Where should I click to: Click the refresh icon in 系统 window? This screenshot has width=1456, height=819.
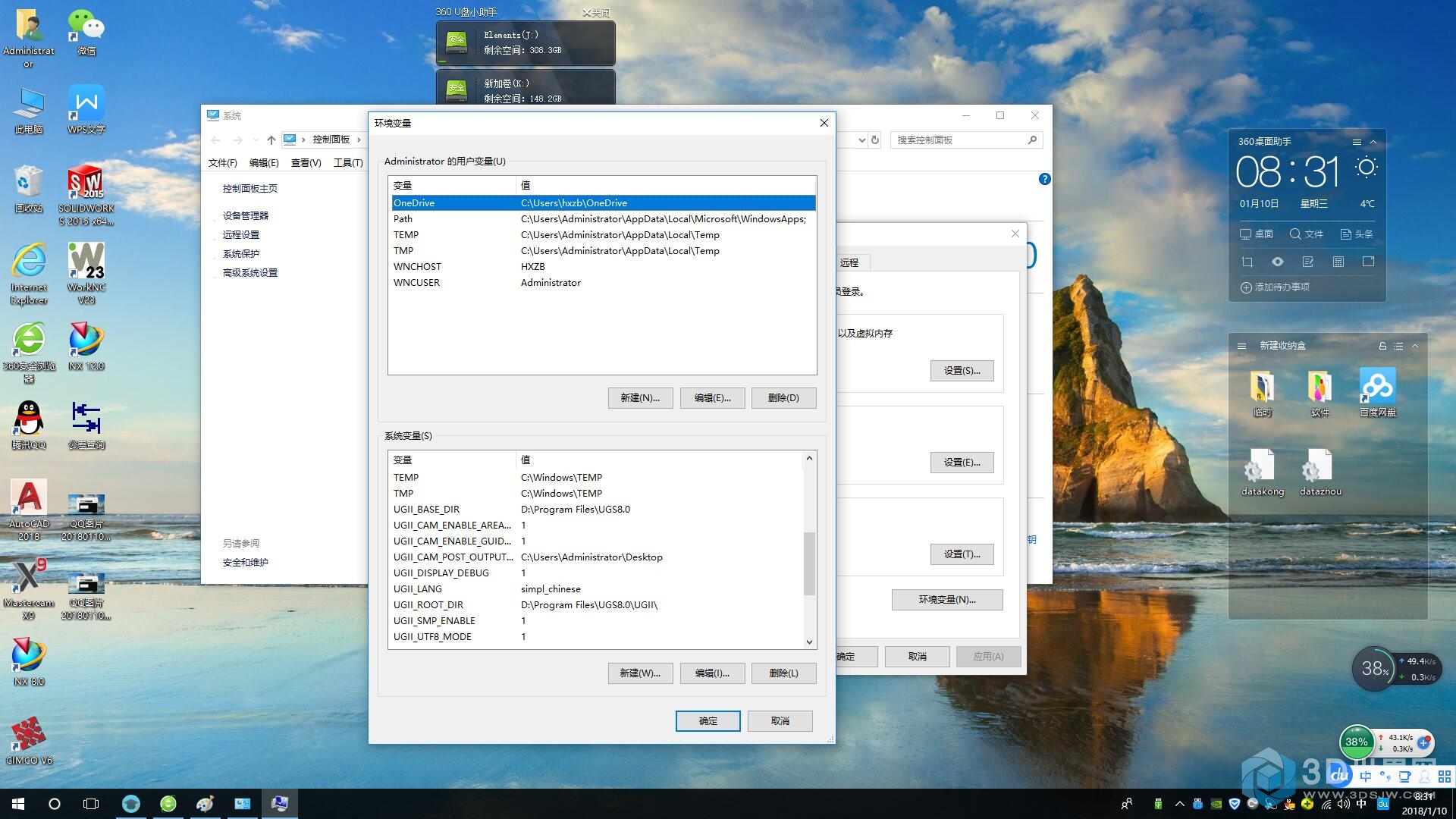875,140
